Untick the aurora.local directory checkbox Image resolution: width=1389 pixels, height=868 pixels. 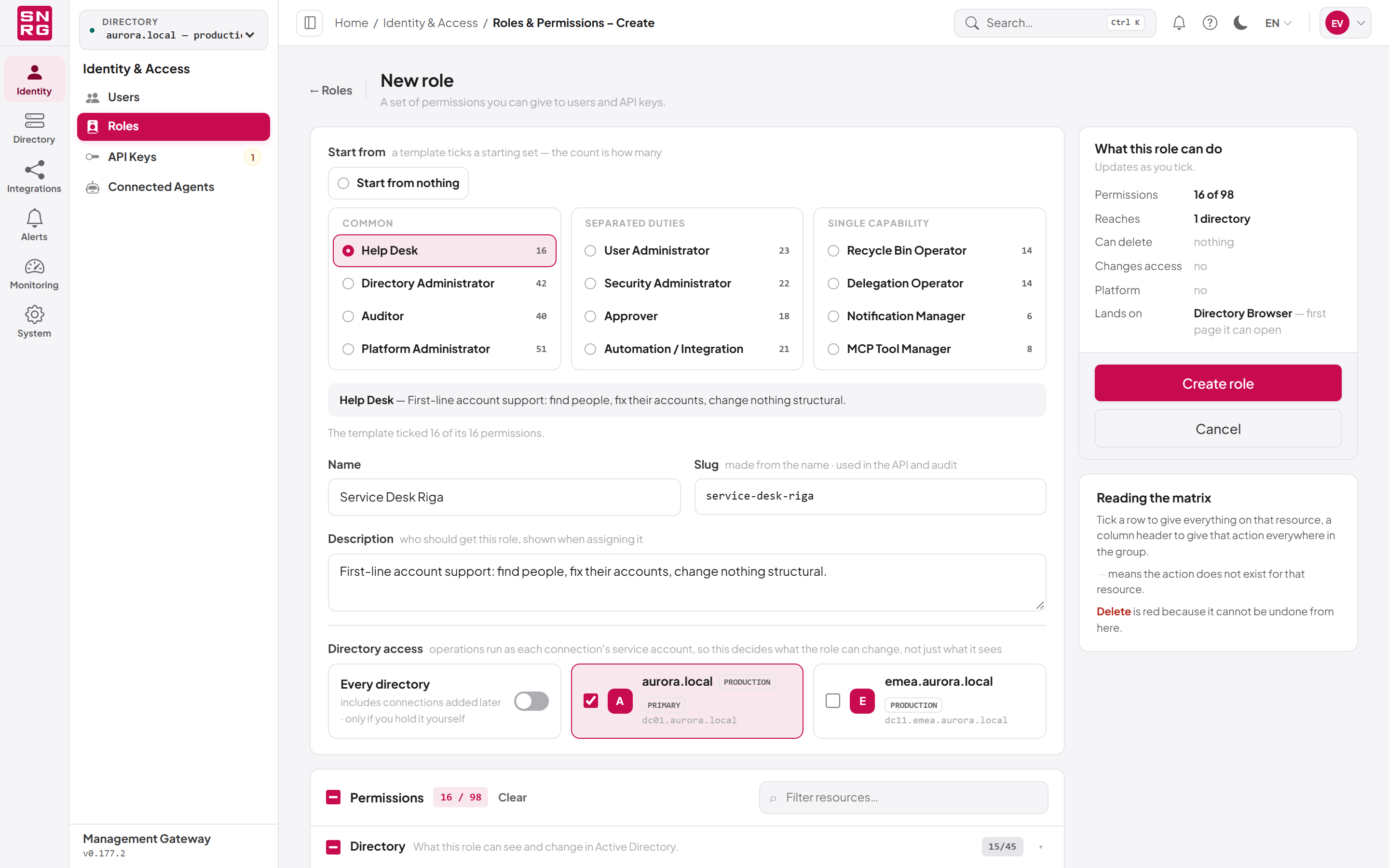[x=591, y=701]
